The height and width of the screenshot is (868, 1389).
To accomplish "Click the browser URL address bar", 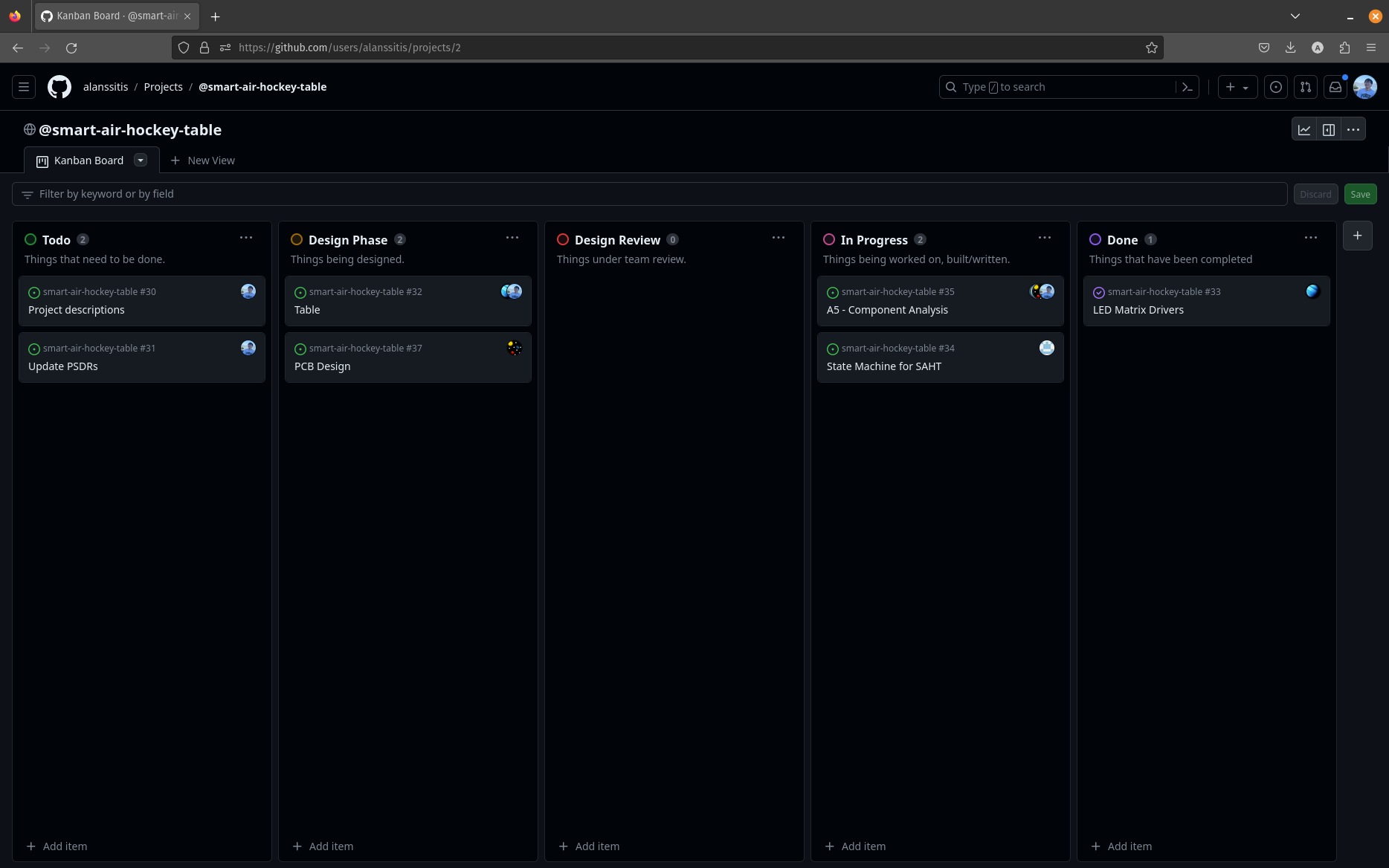I will [668, 48].
